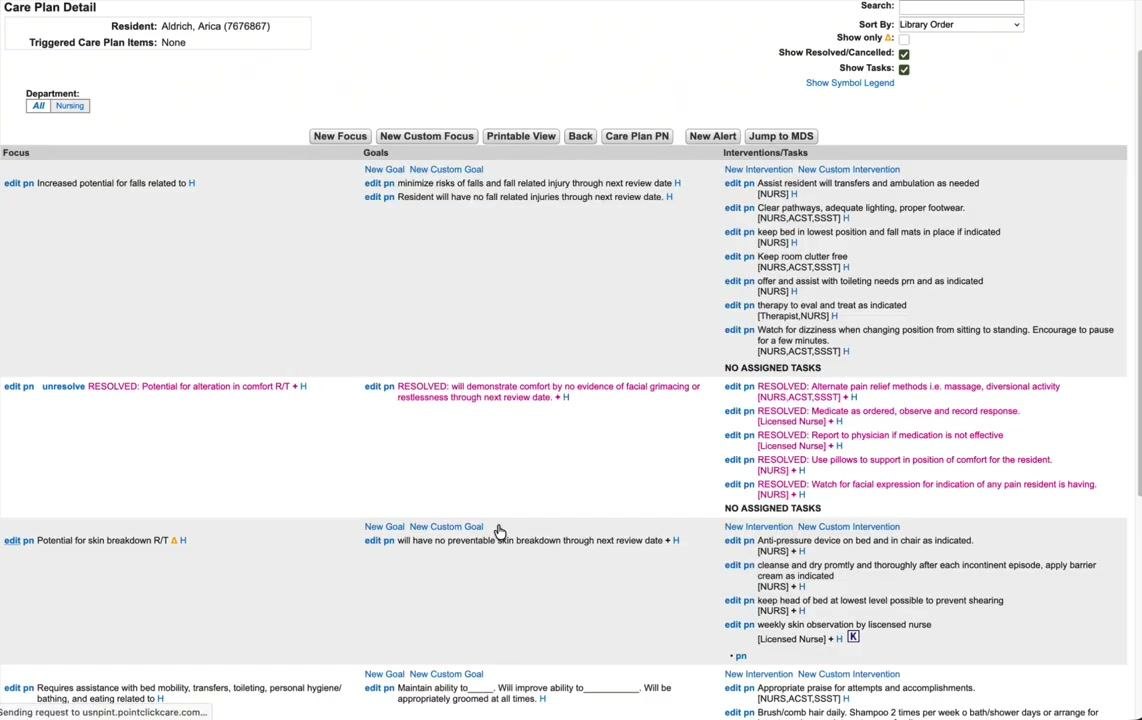Screen dimensions: 1142x720
Task: Click New Goal for the falls focus
Action: pos(385,170)
